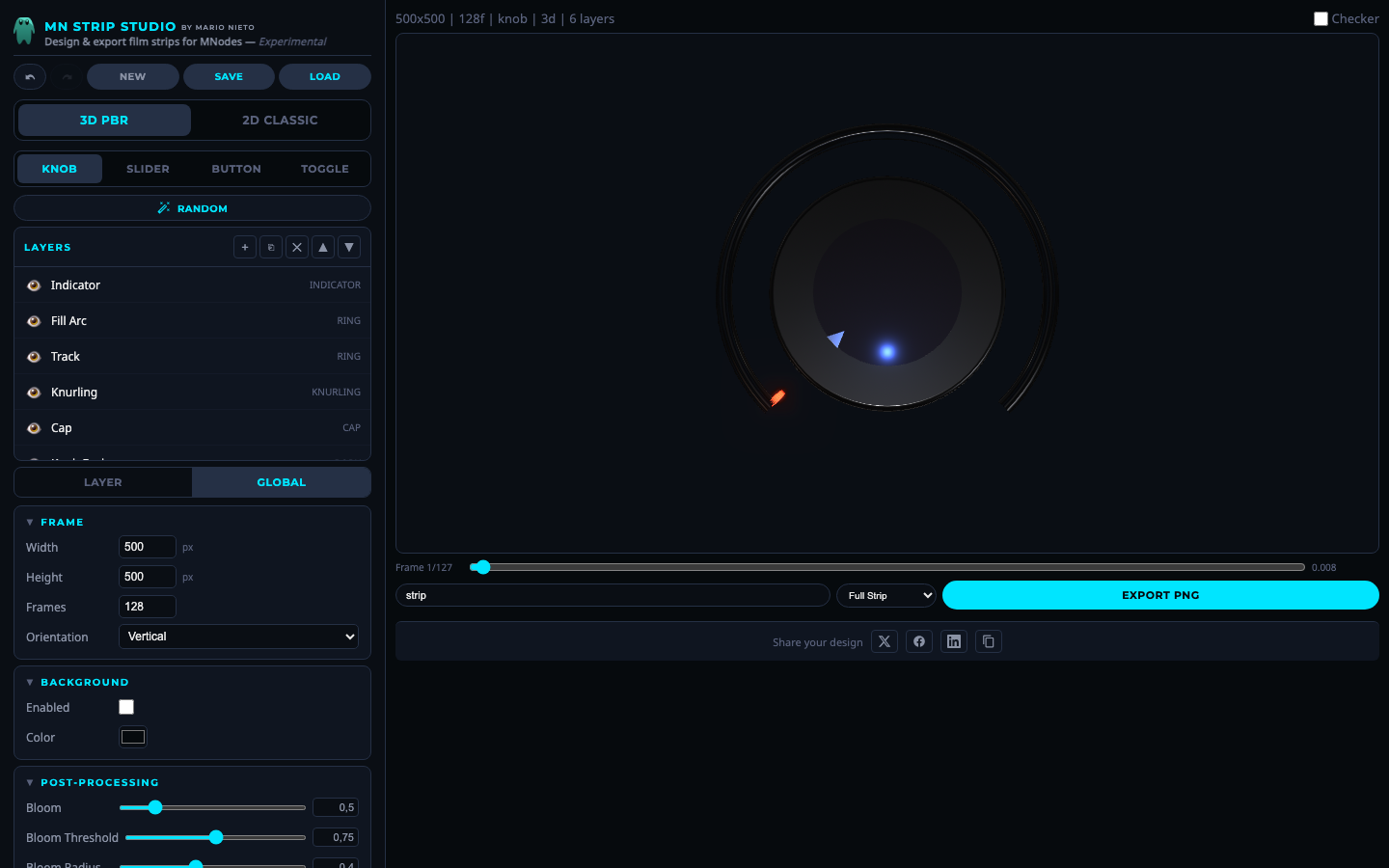Add a new layer with plus icon

tap(245, 248)
